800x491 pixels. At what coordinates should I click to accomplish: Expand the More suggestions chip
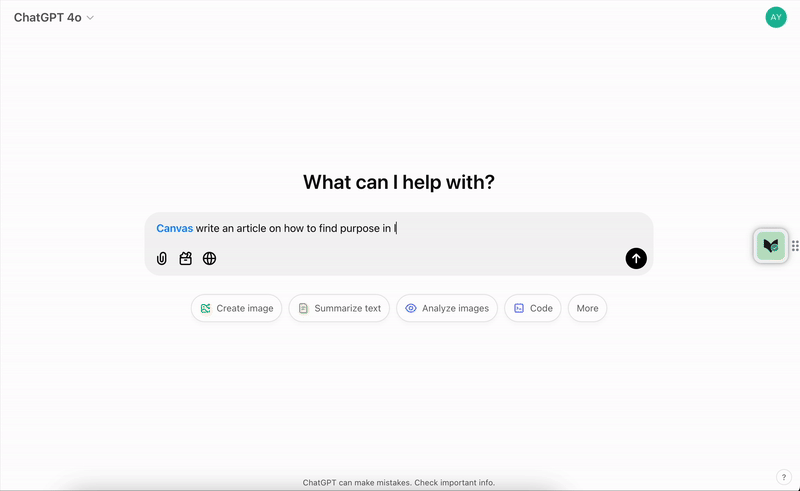coord(587,308)
